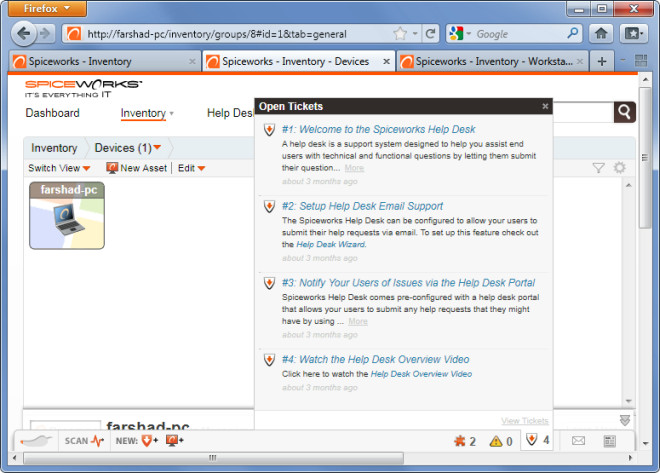
Task: Open the Switch View dropdown
Action: coord(59,168)
